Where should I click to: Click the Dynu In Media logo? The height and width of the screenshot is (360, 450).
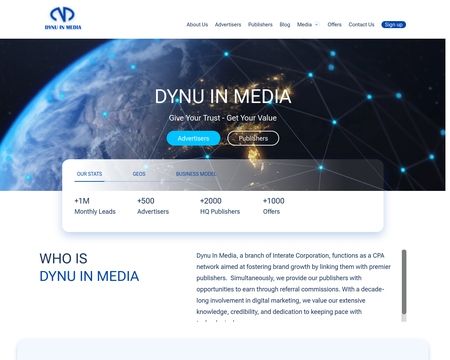coord(63,19)
